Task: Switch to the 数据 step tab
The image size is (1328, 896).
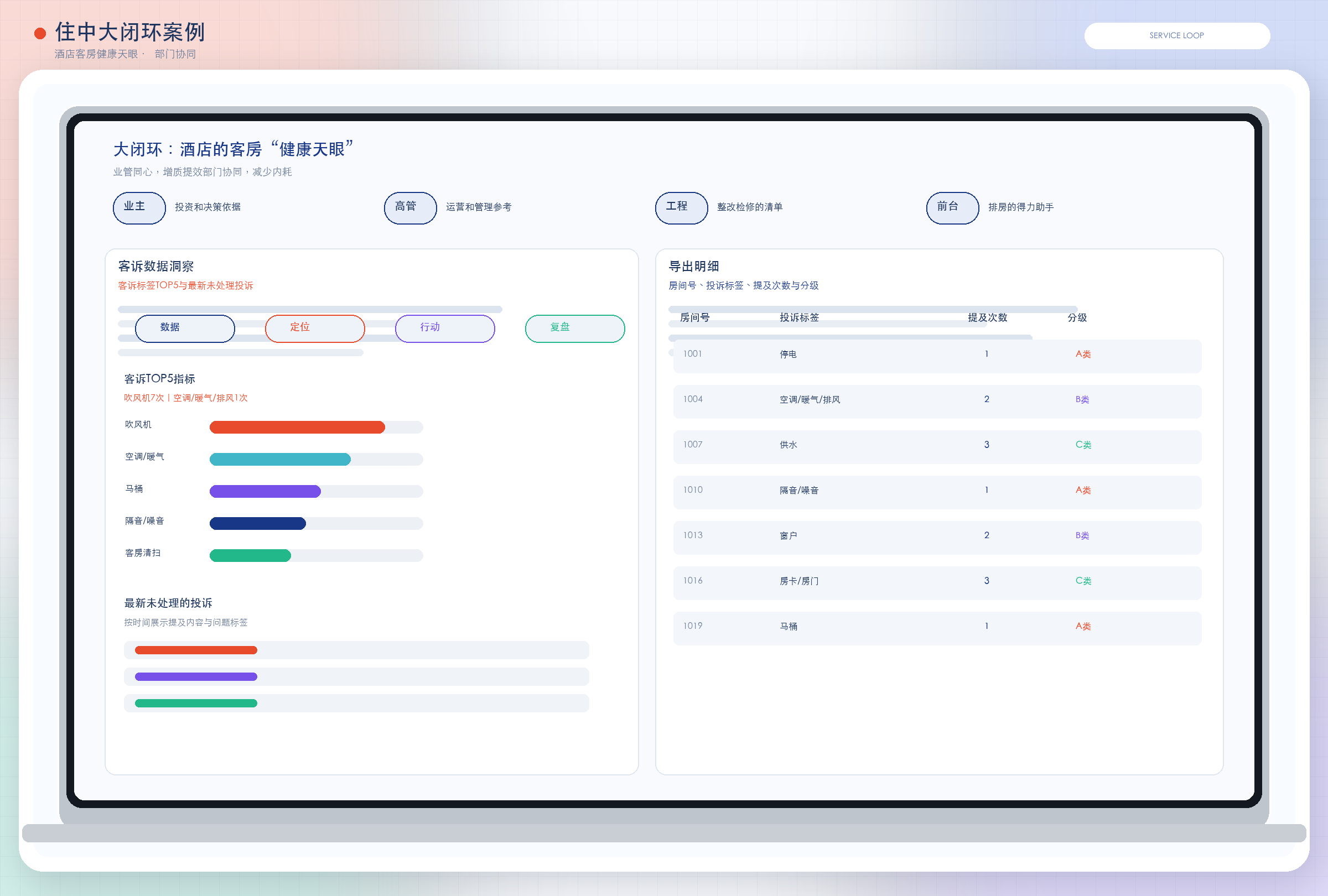Action: pos(185,329)
